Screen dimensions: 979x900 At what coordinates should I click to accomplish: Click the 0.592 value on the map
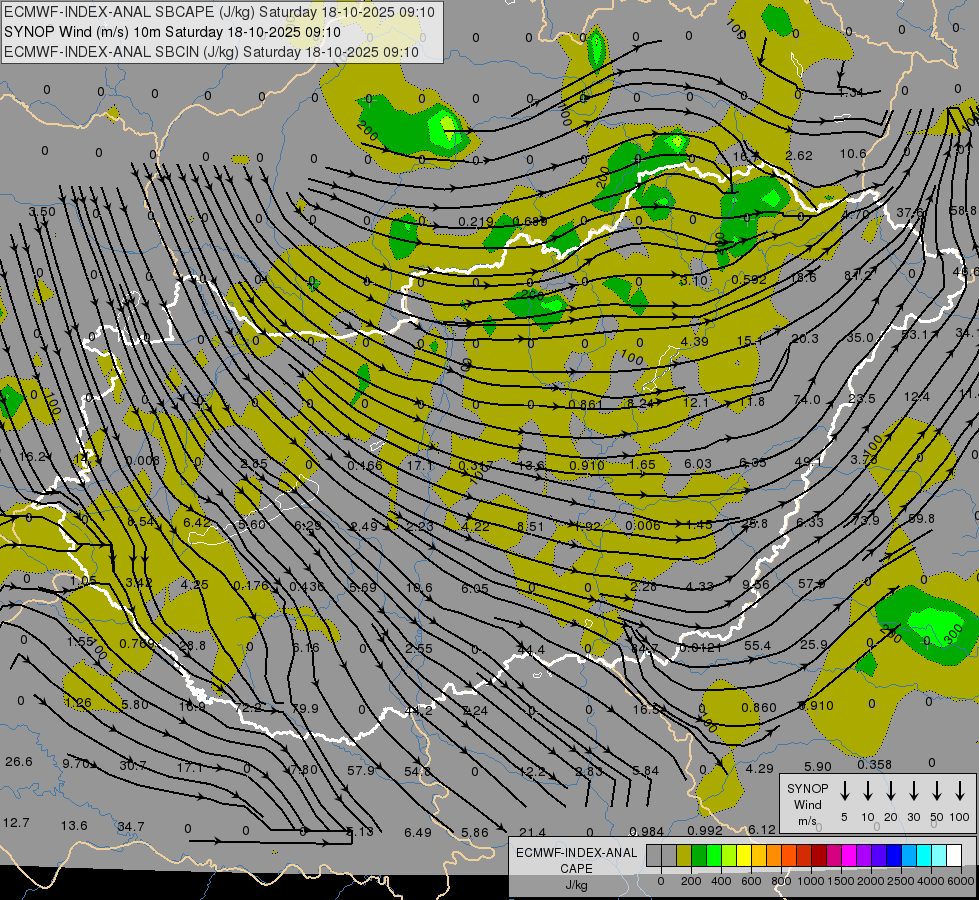[749, 279]
